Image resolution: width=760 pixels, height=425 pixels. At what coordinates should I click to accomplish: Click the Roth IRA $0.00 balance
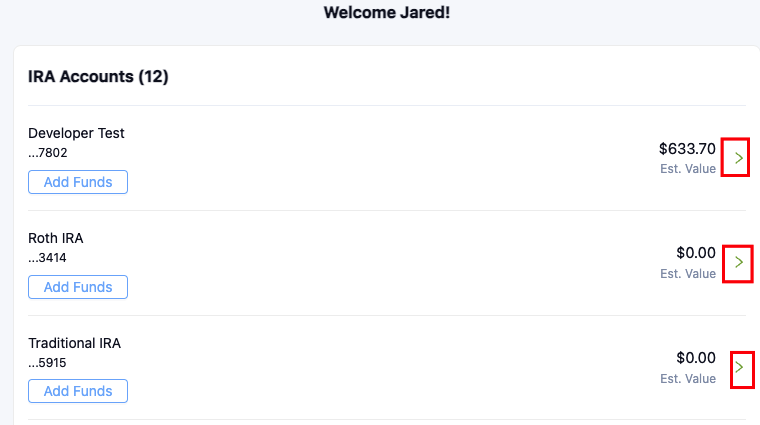coord(696,253)
